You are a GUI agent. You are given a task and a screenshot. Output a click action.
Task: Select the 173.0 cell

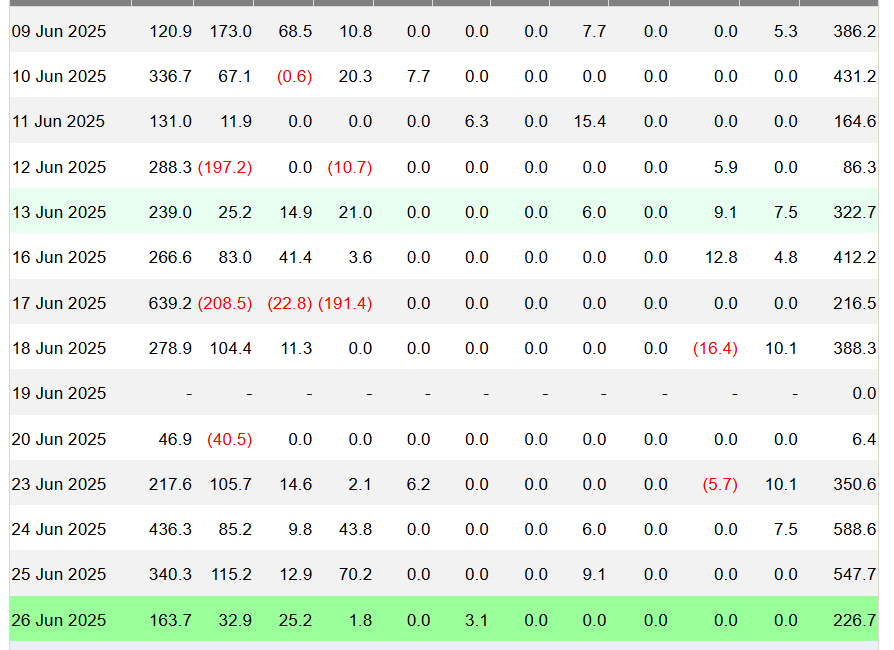[x=230, y=31]
